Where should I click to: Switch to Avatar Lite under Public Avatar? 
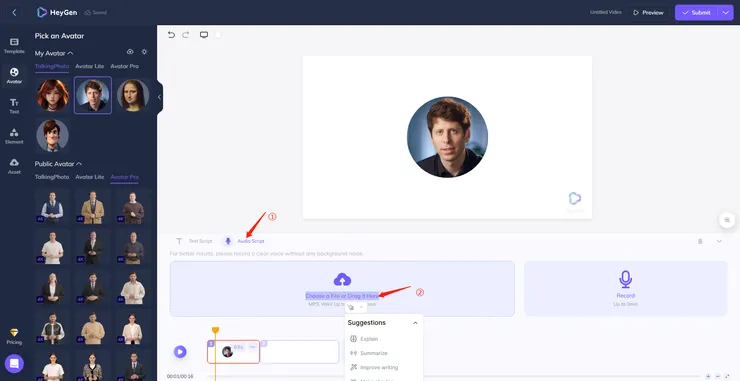(x=90, y=177)
